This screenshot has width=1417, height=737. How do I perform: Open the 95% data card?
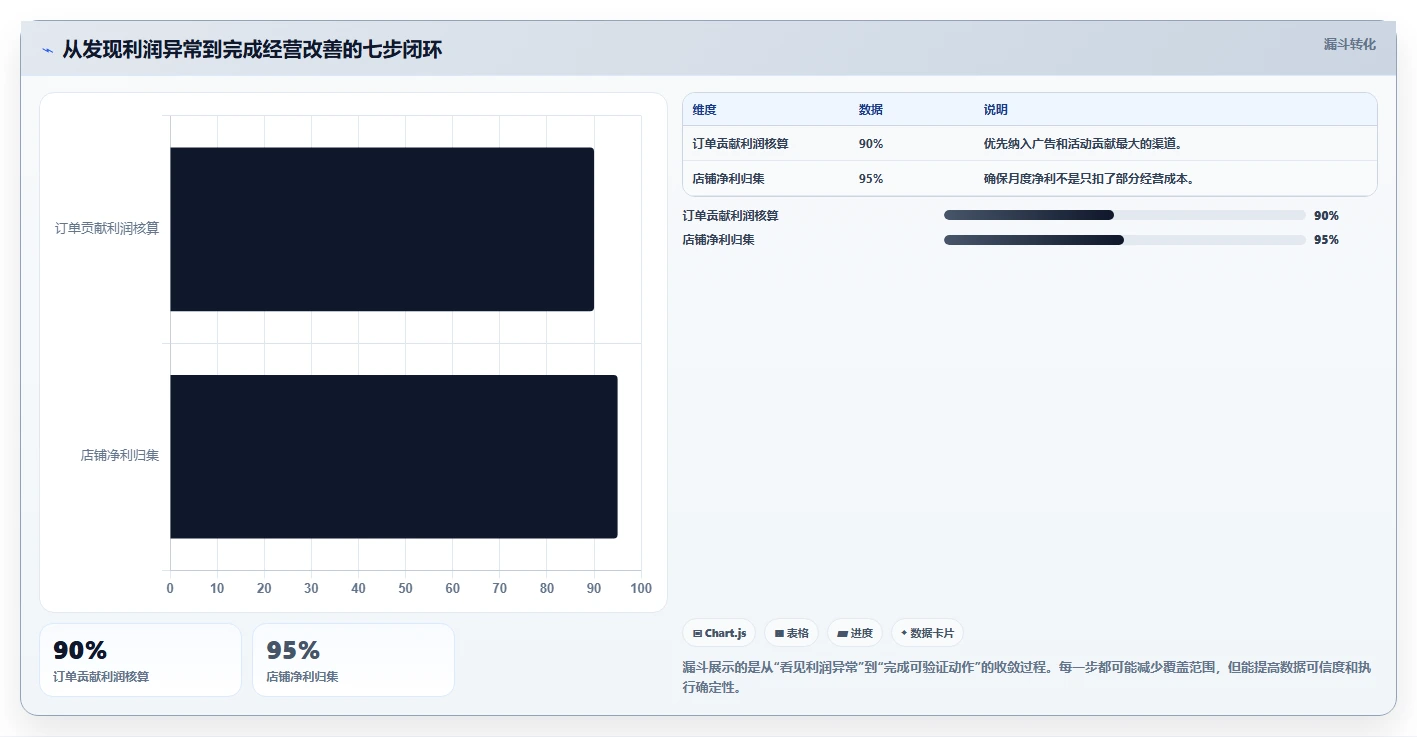pyautogui.click(x=353, y=660)
